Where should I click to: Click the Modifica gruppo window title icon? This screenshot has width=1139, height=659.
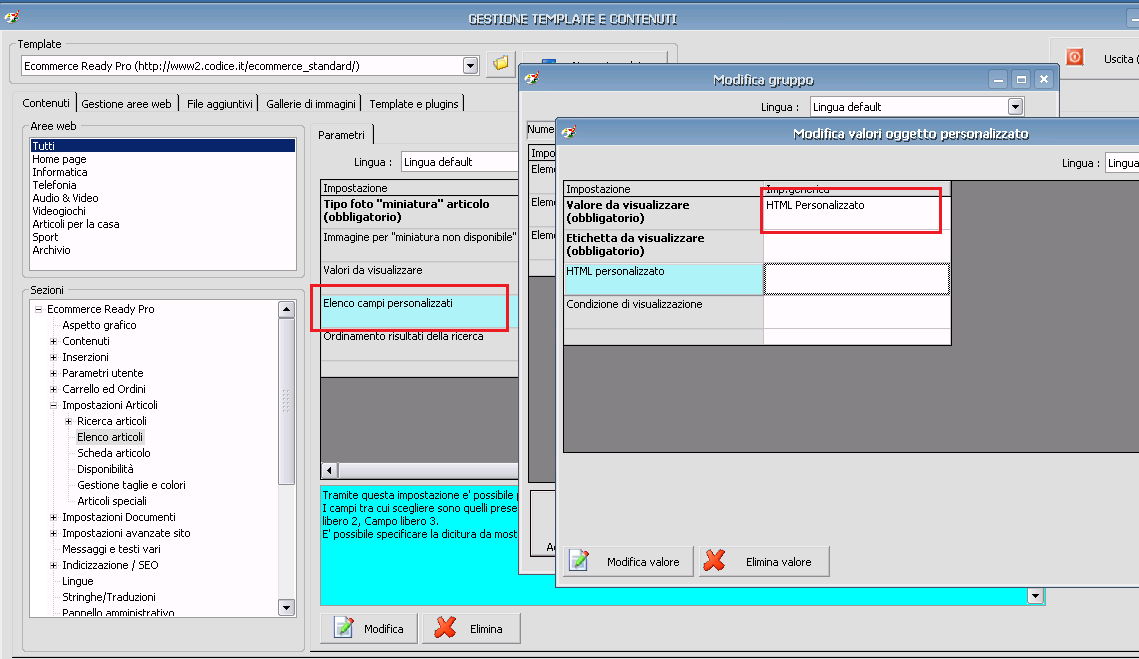tap(532, 78)
